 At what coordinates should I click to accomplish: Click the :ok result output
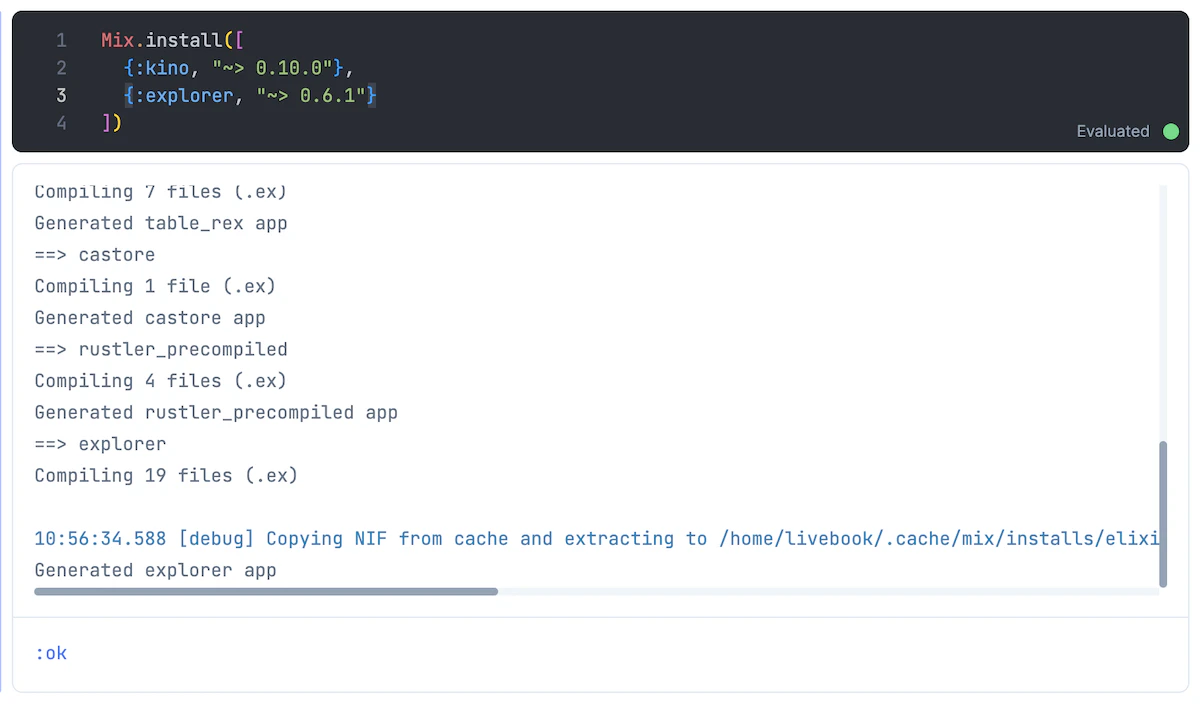click(x=51, y=653)
